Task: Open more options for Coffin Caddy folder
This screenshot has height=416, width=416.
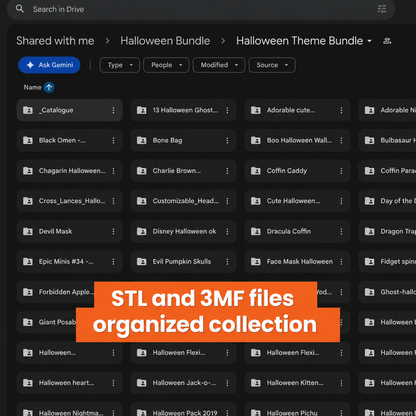Action: [x=341, y=171]
